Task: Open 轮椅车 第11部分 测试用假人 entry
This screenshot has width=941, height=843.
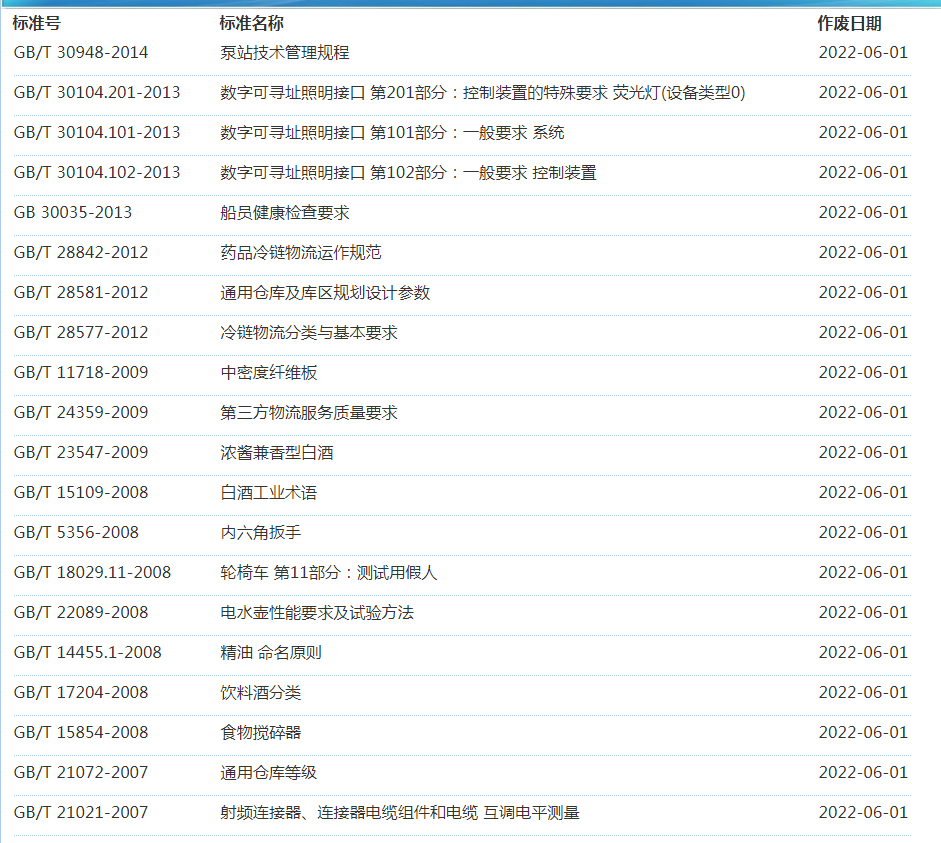Action: pos(329,573)
